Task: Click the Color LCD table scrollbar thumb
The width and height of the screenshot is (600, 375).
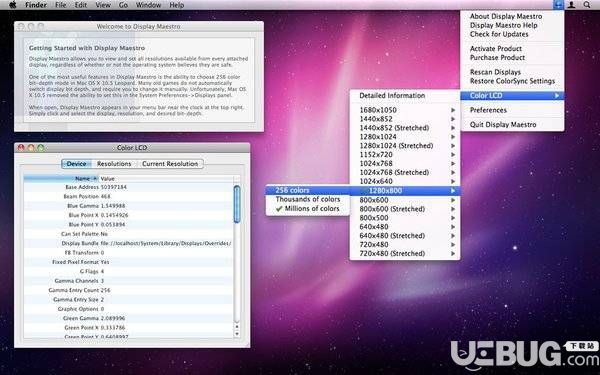Action: click(237, 204)
